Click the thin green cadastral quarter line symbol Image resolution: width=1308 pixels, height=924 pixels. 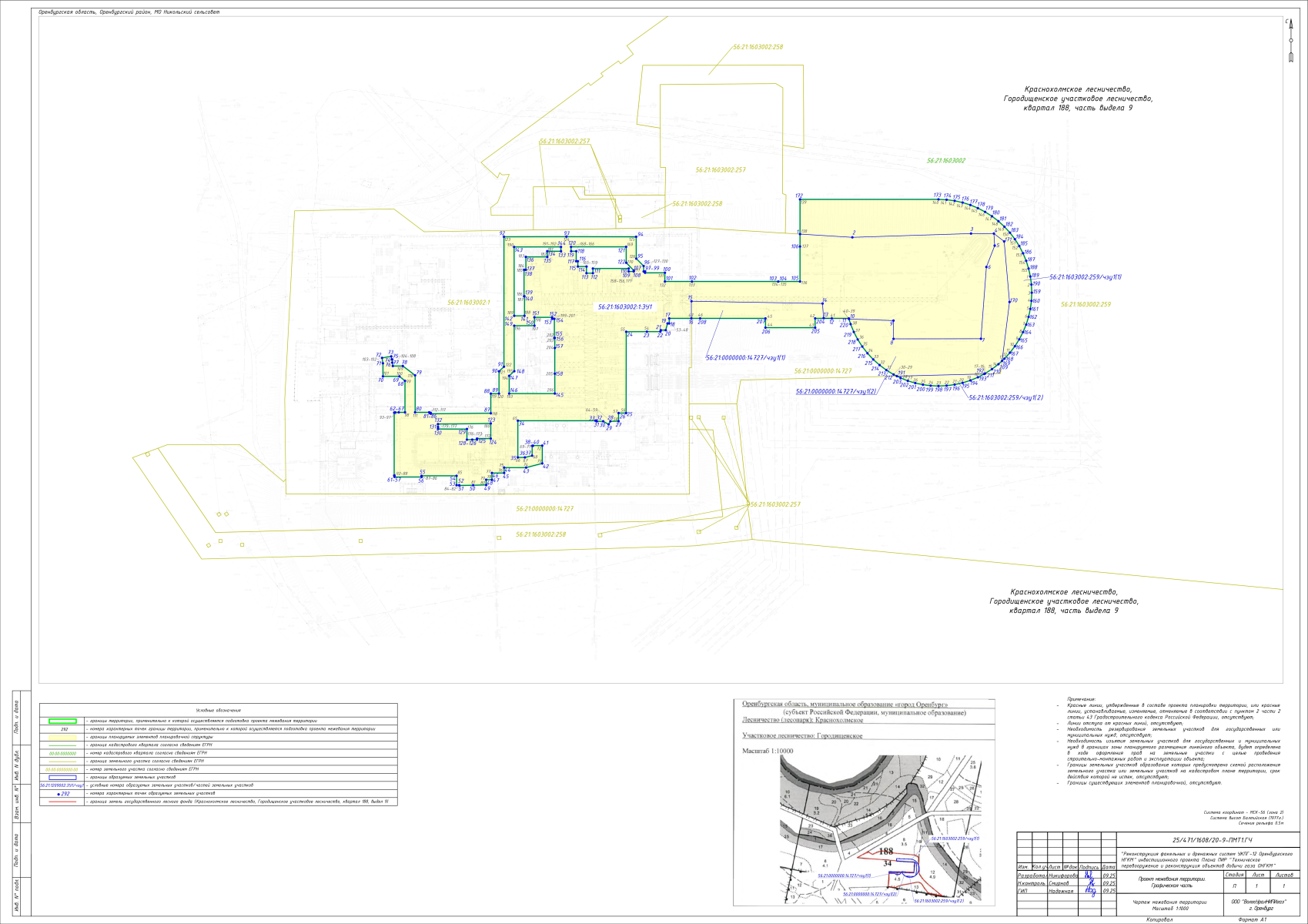pyautogui.click(x=62, y=745)
